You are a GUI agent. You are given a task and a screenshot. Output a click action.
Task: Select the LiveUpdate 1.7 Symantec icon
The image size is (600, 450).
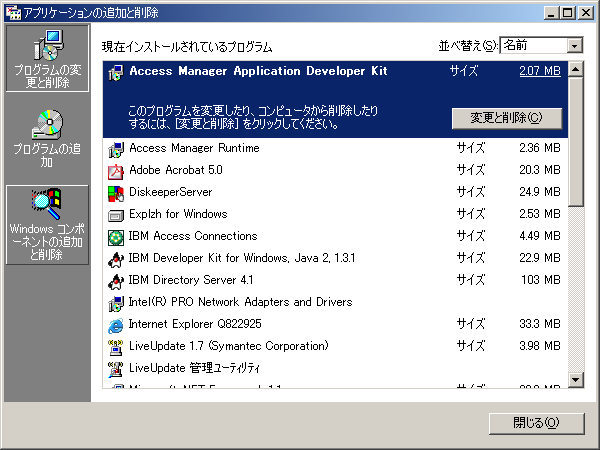click(115, 346)
